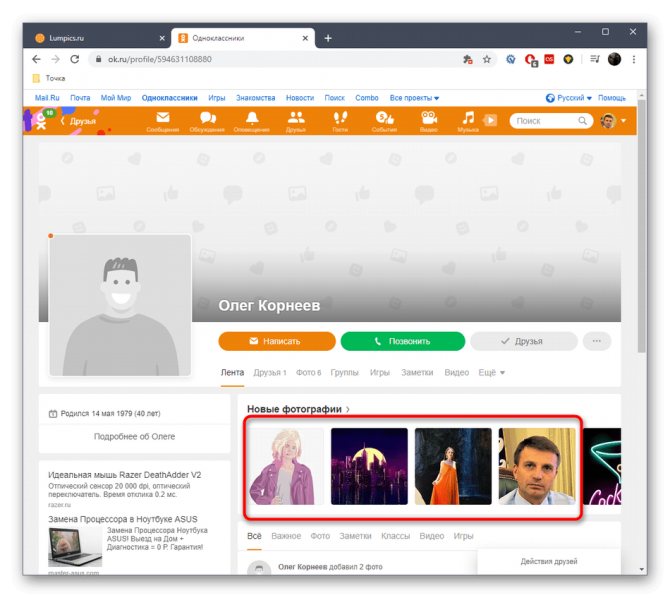Viewport: 670px width, 598px height.
Task: Open the purple city moon photo
Action: tap(369, 466)
